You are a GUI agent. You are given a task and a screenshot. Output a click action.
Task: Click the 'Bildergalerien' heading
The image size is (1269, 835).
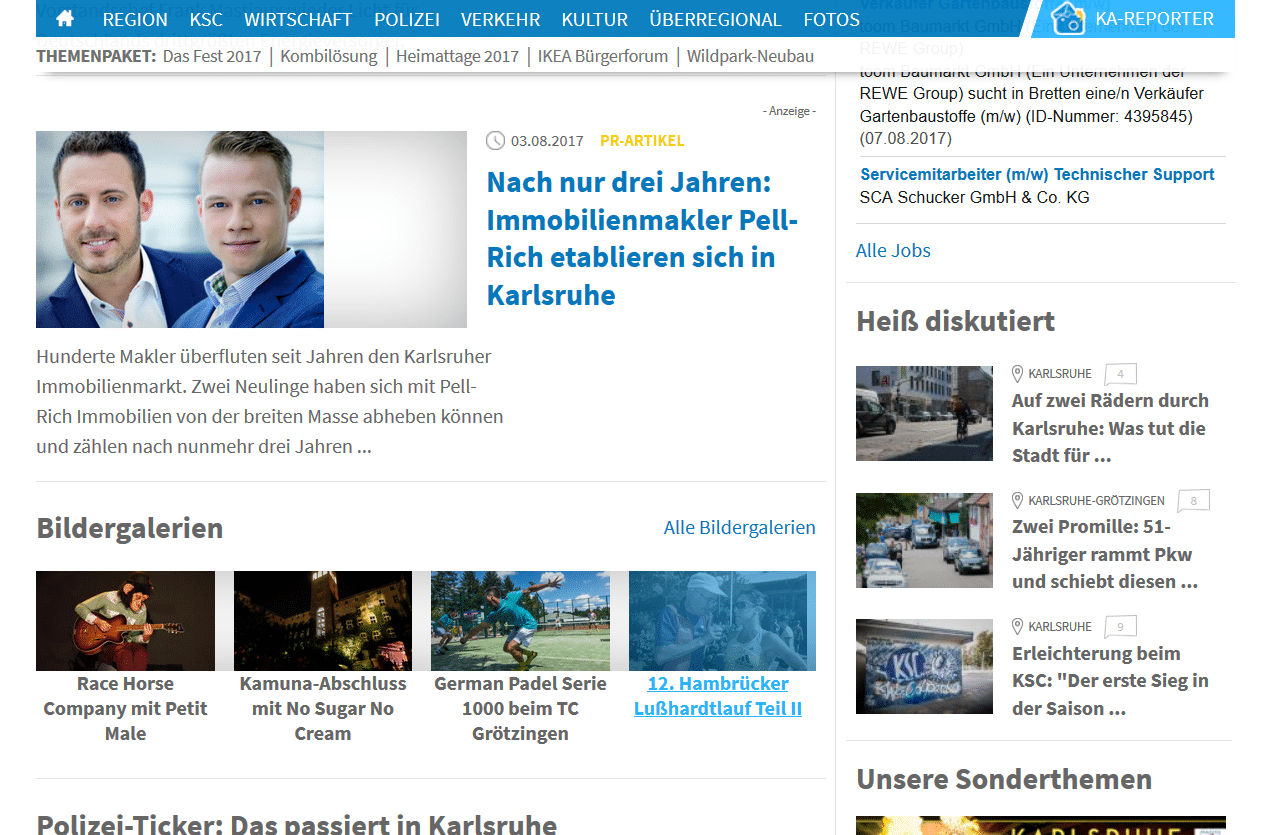click(x=129, y=527)
